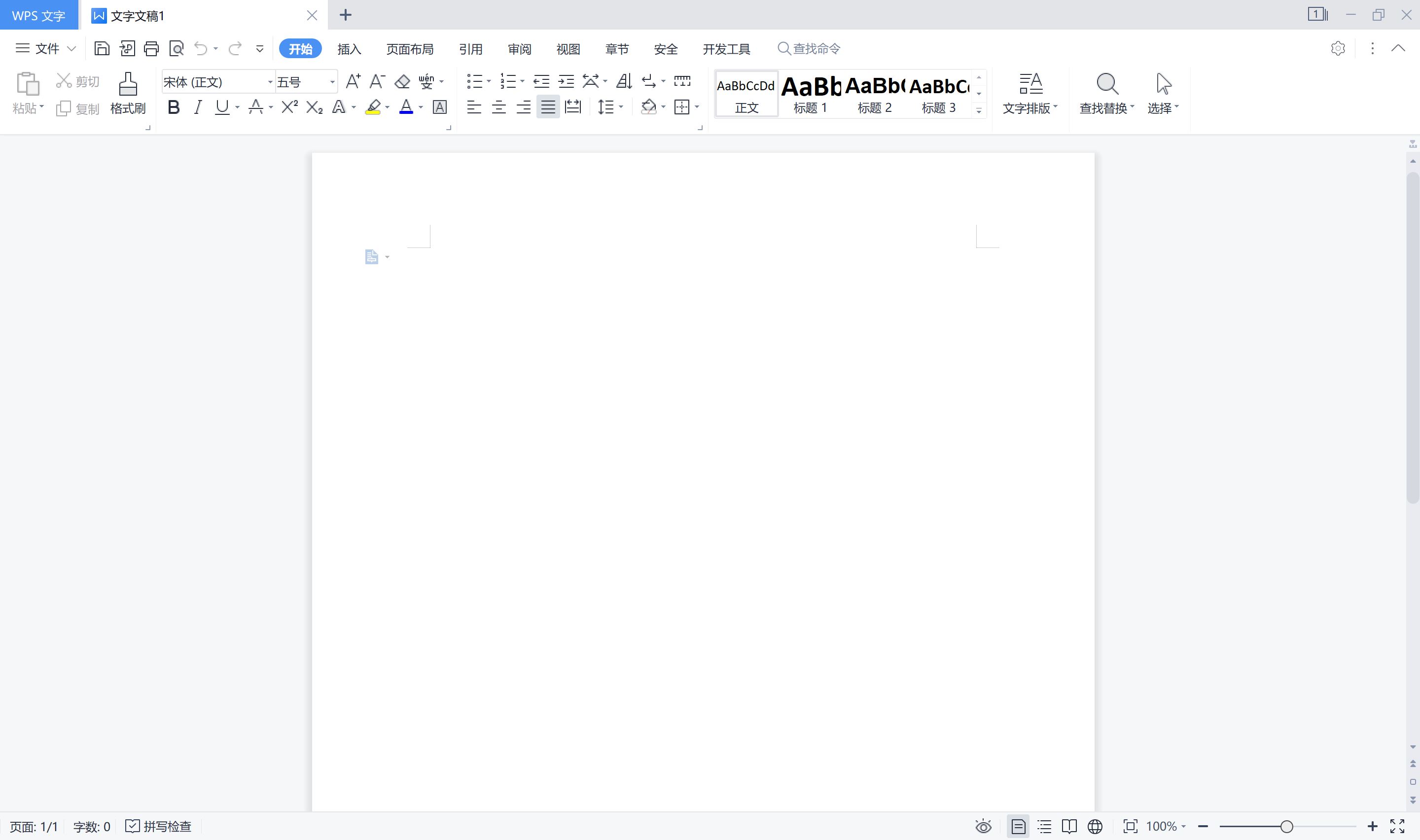This screenshot has width=1420, height=840.
Task: Click the Settings gear icon top right
Action: (1338, 49)
